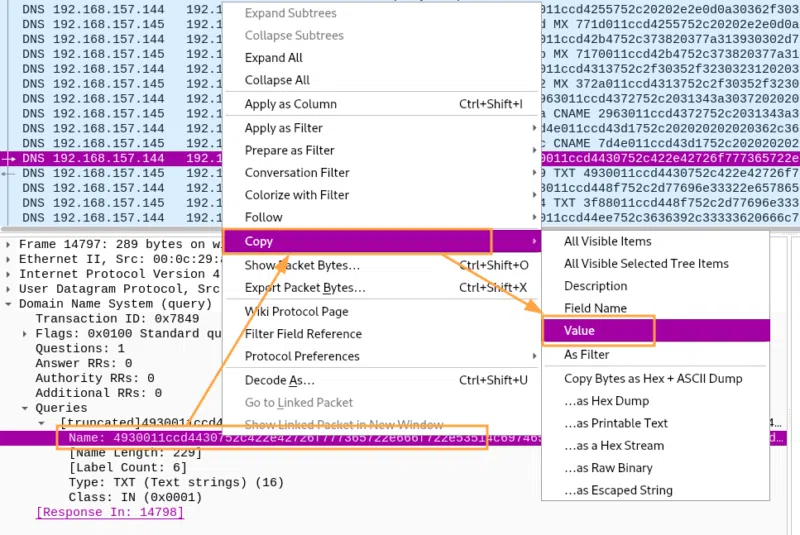
Task: Select Export Packet Bytes option
Action: click(x=305, y=287)
